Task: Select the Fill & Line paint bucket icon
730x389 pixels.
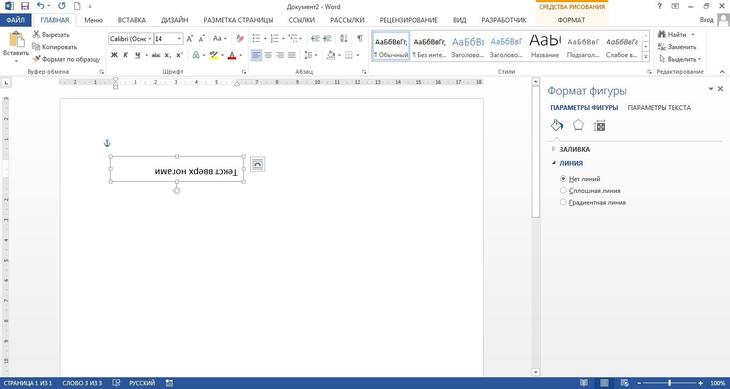Action: [557, 125]
